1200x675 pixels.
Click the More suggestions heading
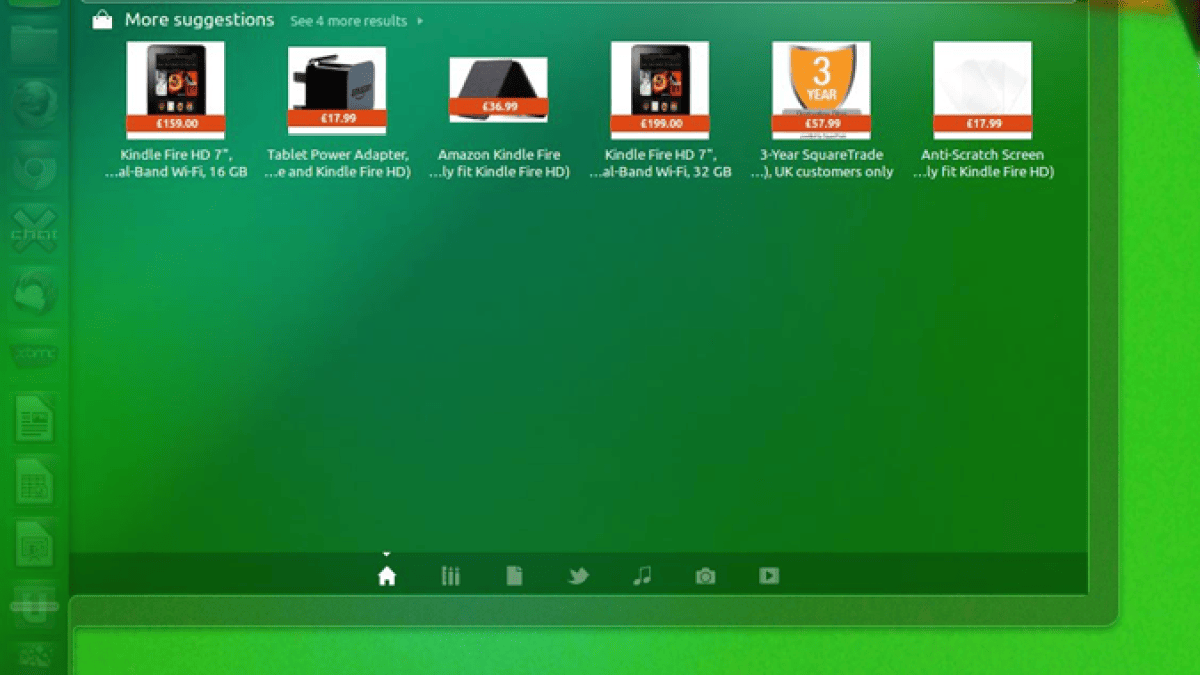coord(199,20)
